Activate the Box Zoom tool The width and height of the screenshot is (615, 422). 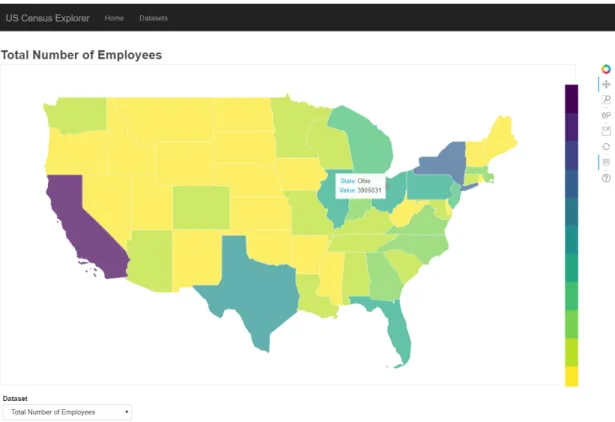tap(606, 100)
